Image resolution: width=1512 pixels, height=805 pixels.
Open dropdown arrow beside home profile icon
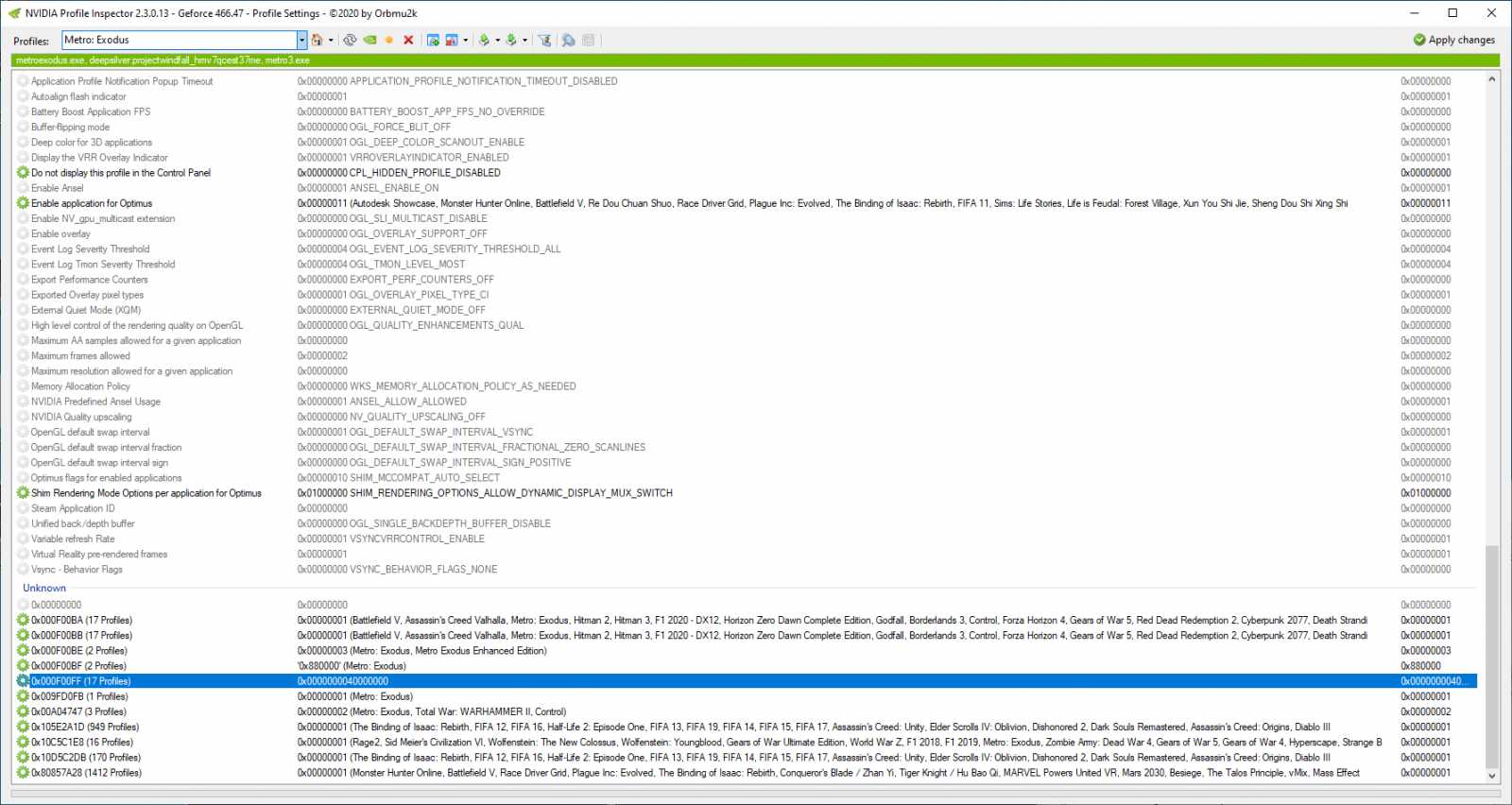tap(331, 40)
